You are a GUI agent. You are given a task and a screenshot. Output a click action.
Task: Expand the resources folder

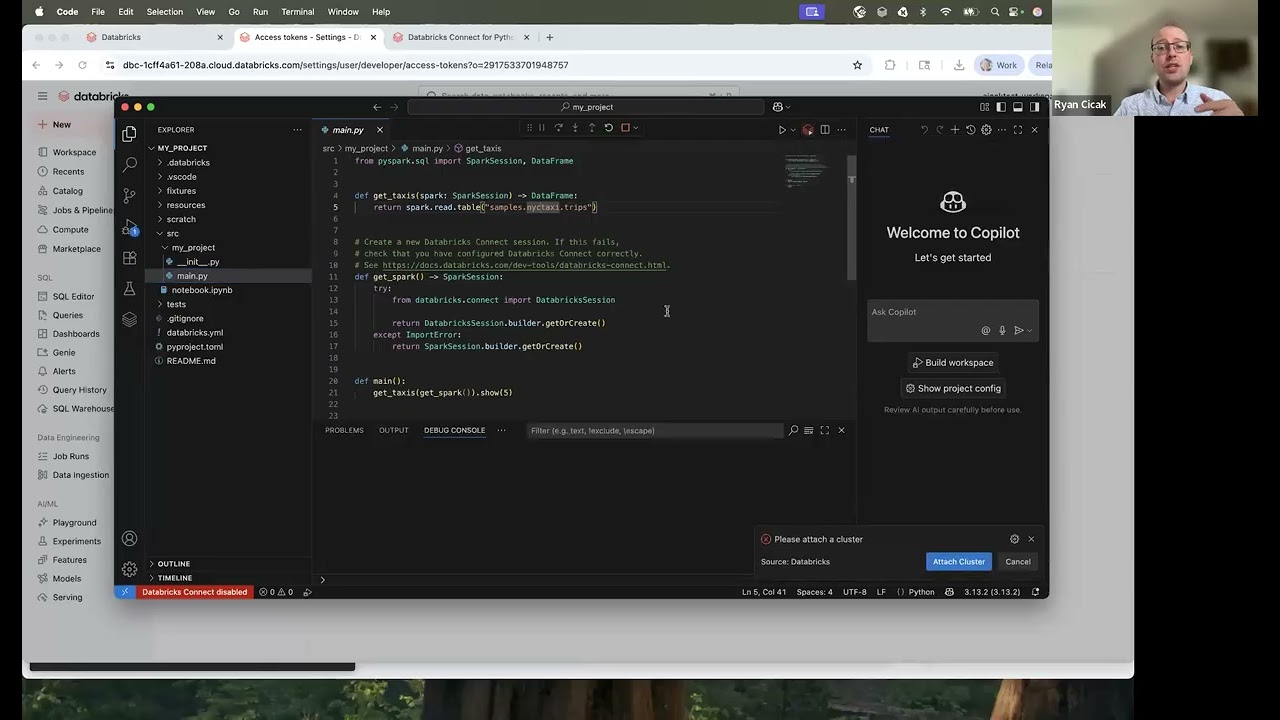point(185,205)
